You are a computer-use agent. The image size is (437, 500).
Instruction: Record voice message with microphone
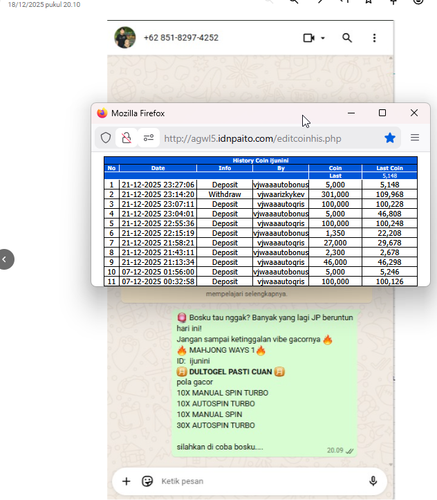tap(373, 481)
